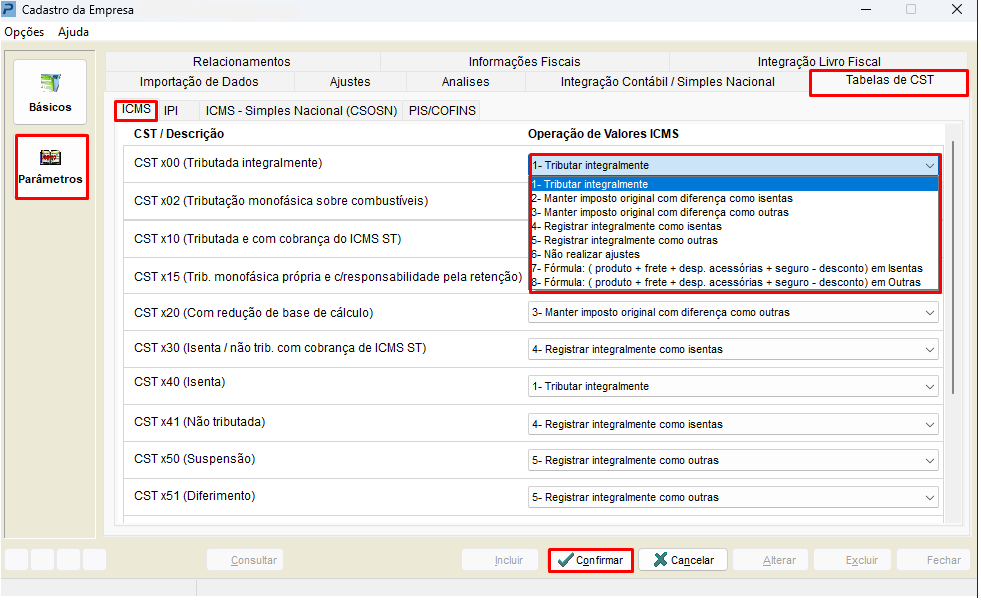Open ICMS - Simples Nacional (CSOSN) sub-tab

(302, 111)
